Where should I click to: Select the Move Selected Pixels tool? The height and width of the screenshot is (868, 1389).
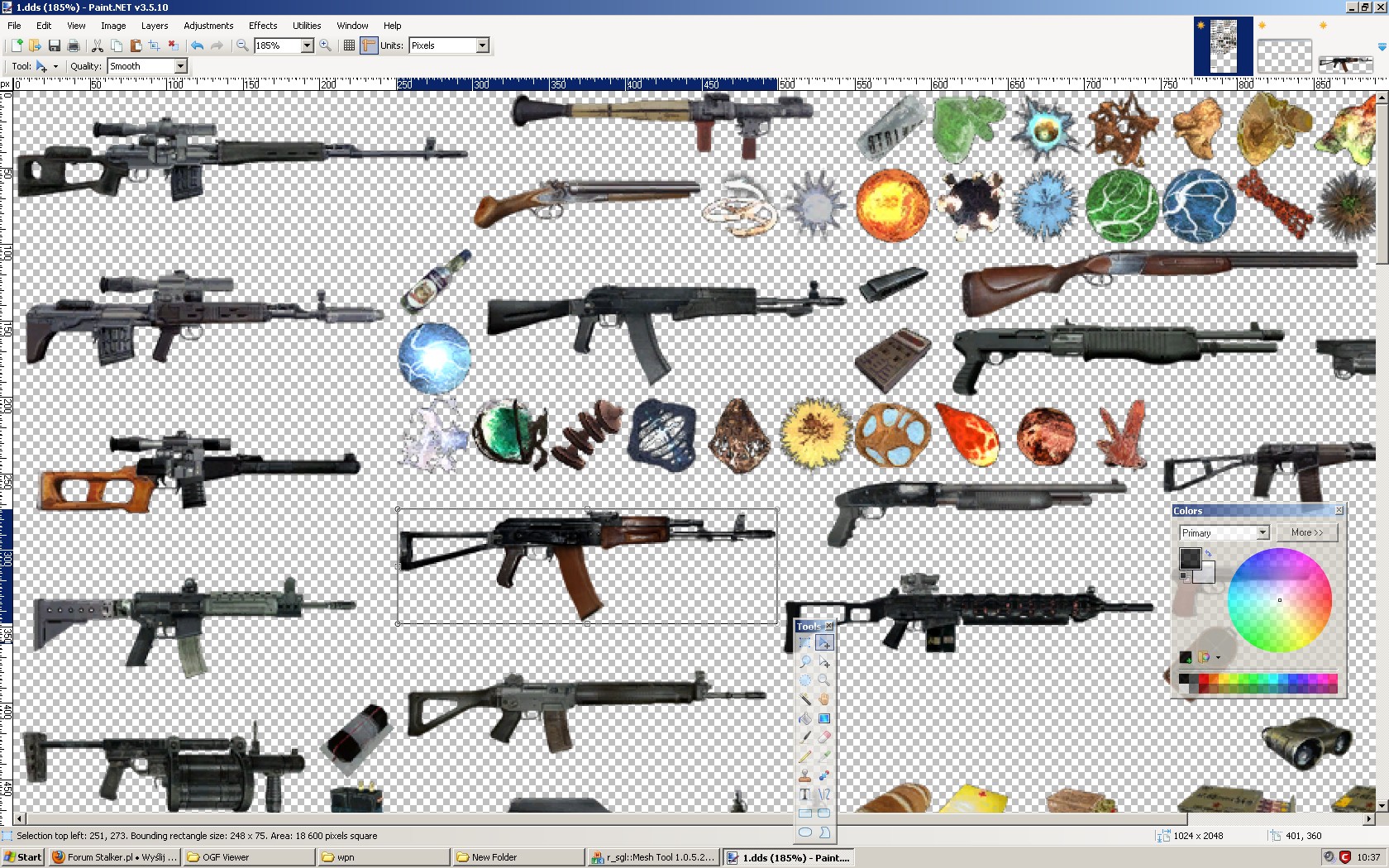pos(824,643)
